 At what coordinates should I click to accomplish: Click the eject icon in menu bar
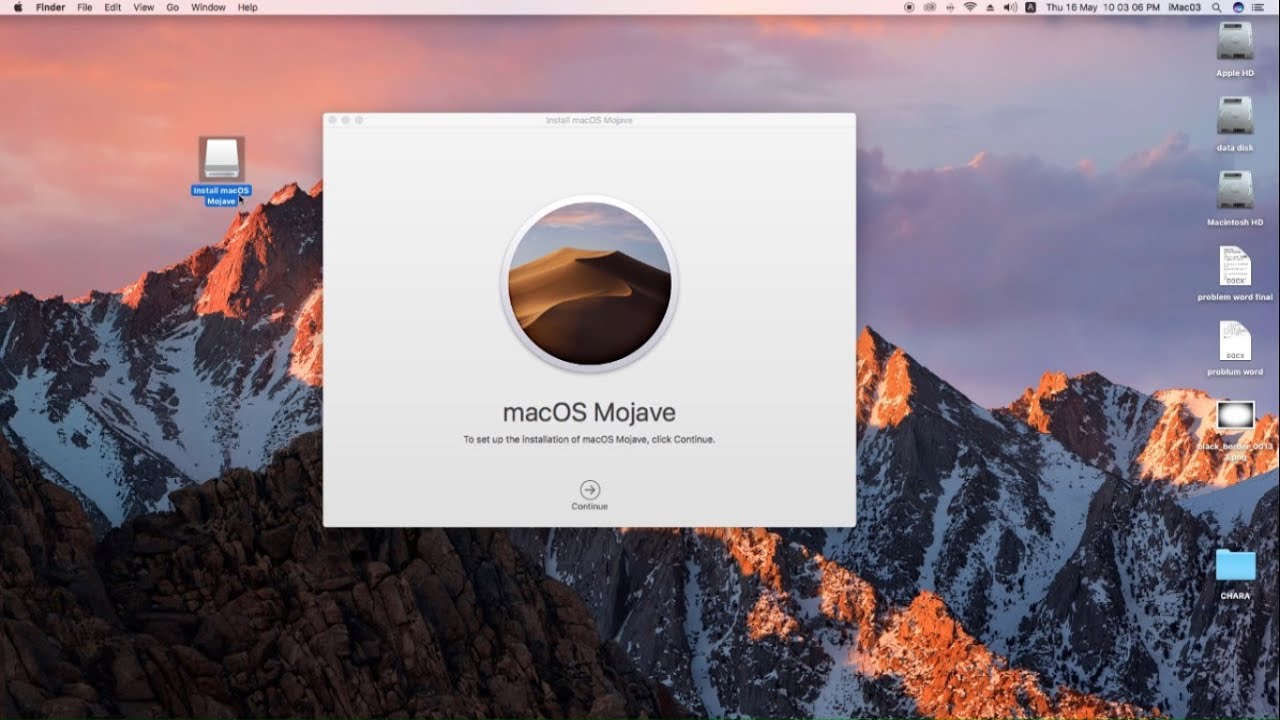(x=991, y=7)
